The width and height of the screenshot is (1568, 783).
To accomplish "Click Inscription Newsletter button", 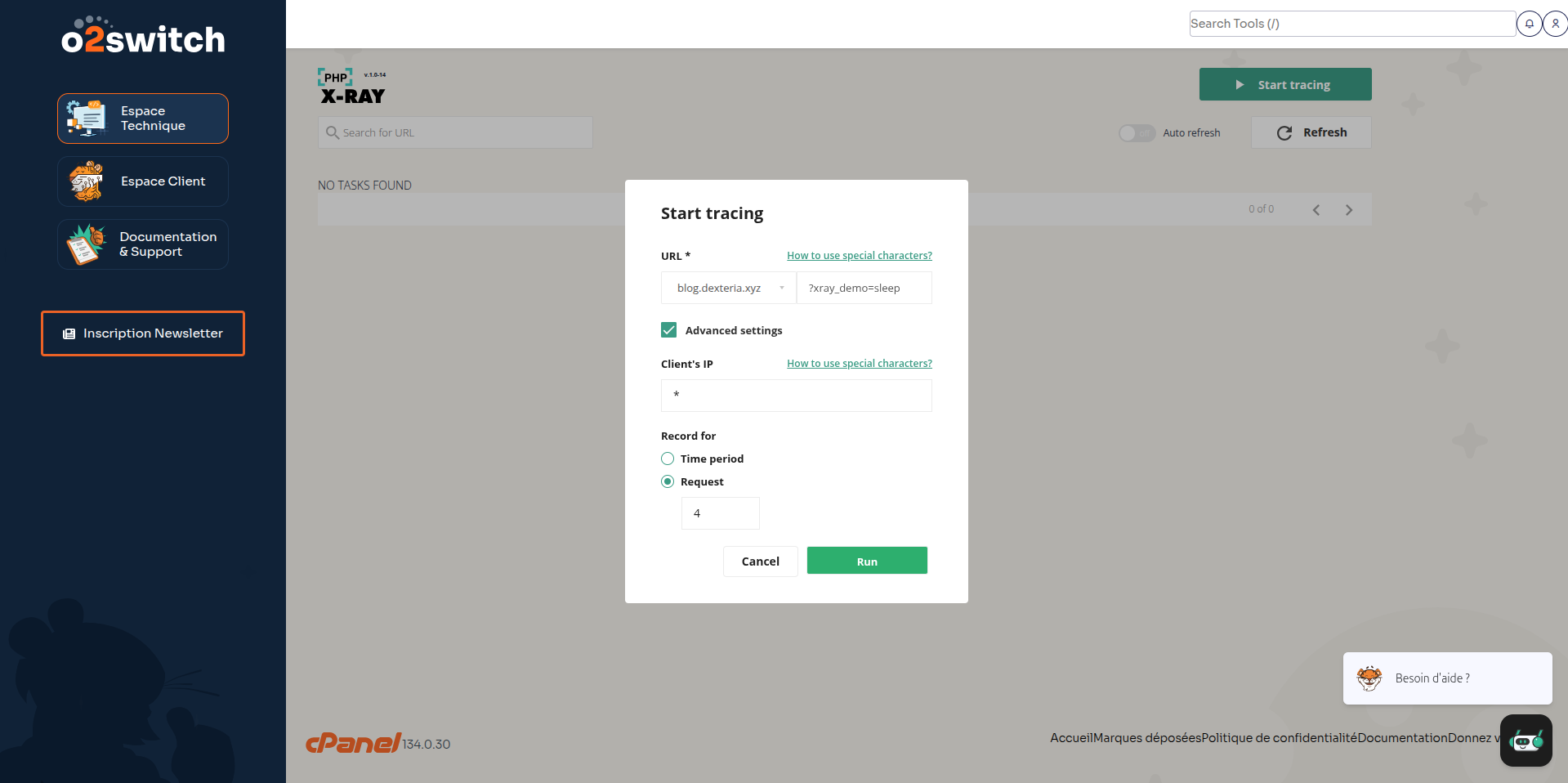I will 143,333.
